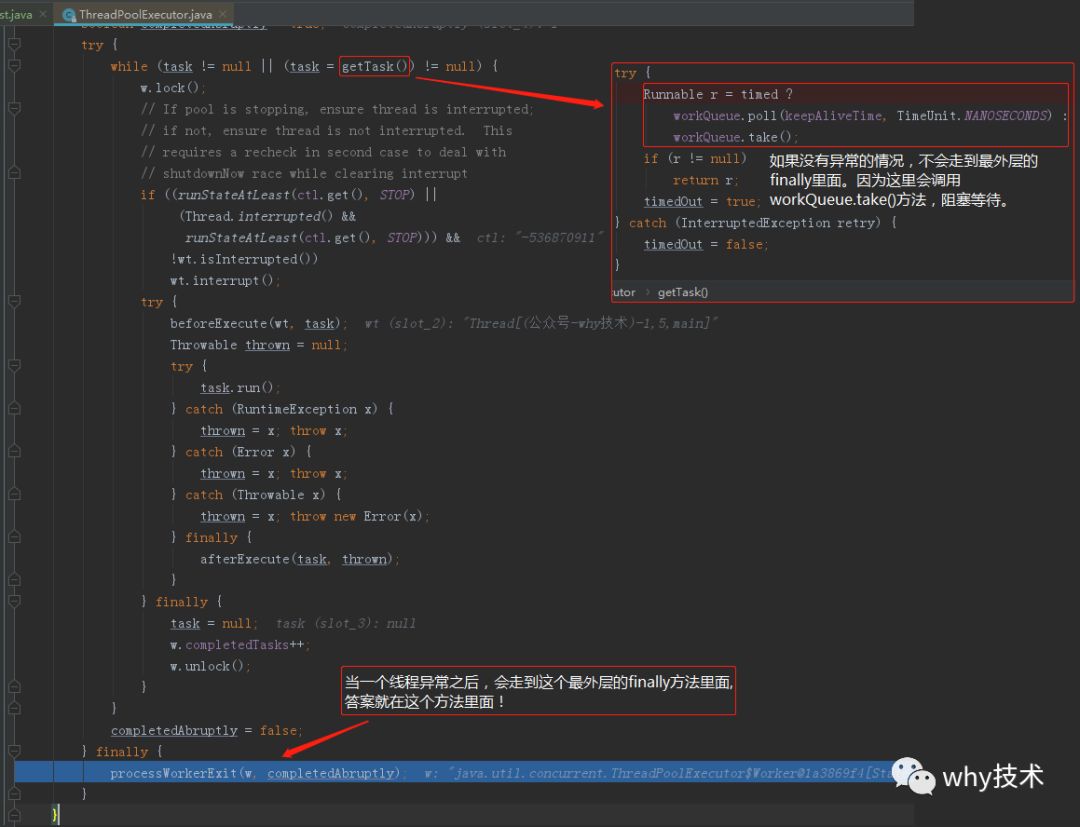The width and height of the screenshot is (1080, 827).
Task: Fold the inner try block at beforeExecute
Action: 14,302
